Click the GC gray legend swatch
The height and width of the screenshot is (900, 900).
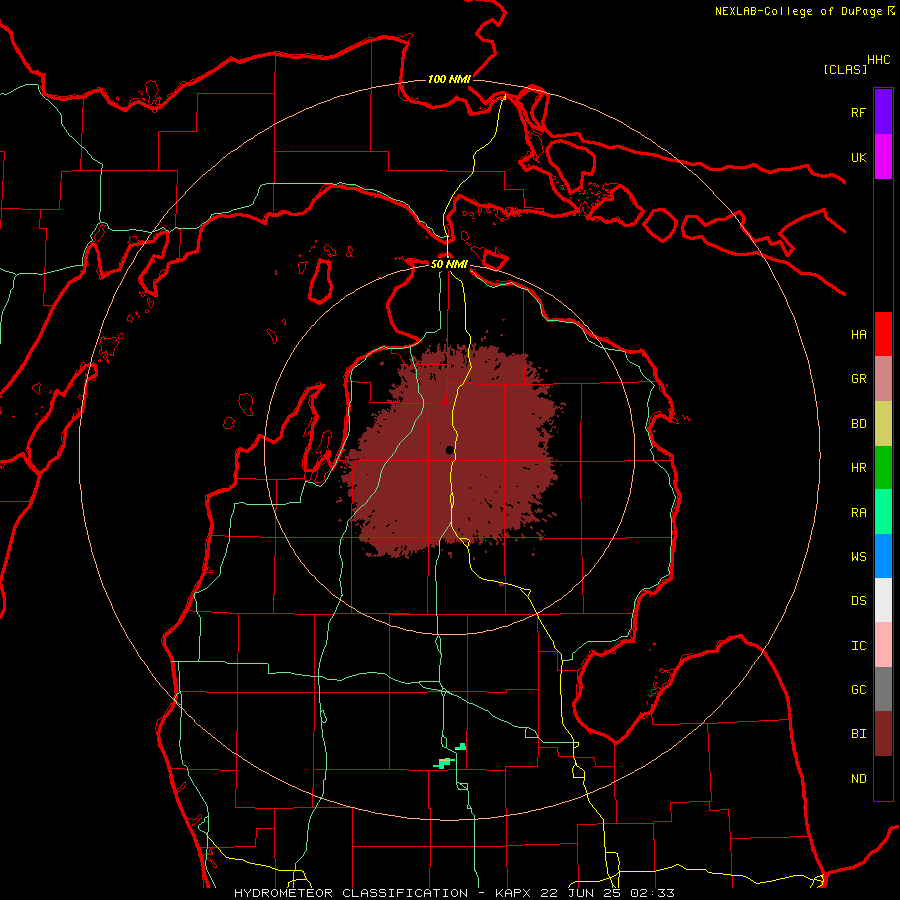(x=883, y=689)
